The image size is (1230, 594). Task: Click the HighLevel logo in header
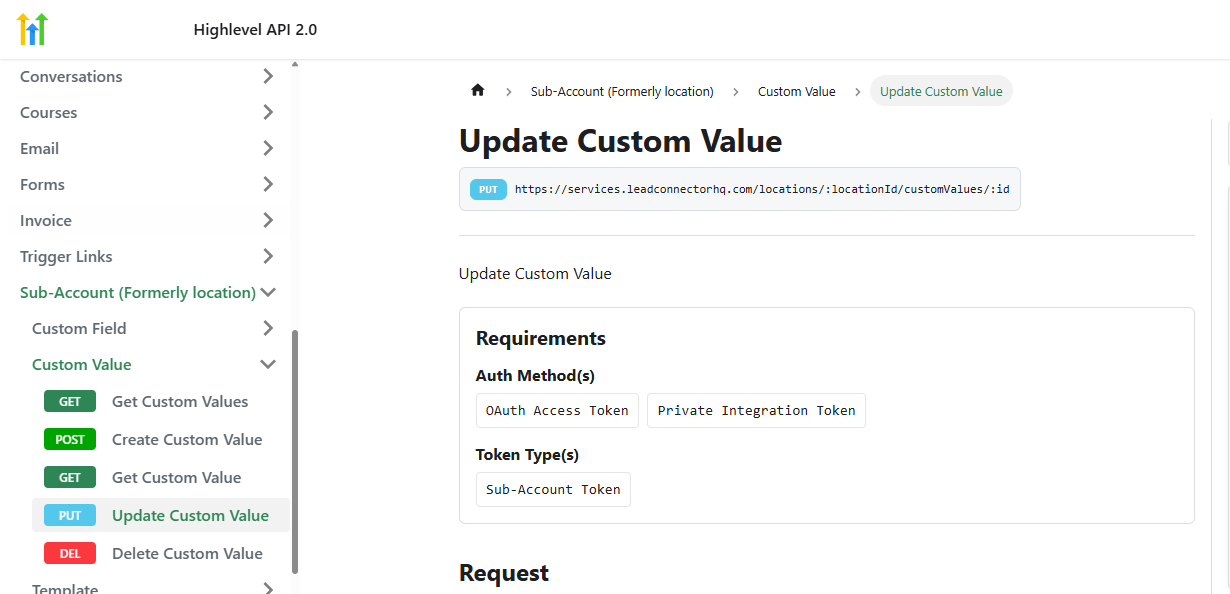[x=32, y=29]
